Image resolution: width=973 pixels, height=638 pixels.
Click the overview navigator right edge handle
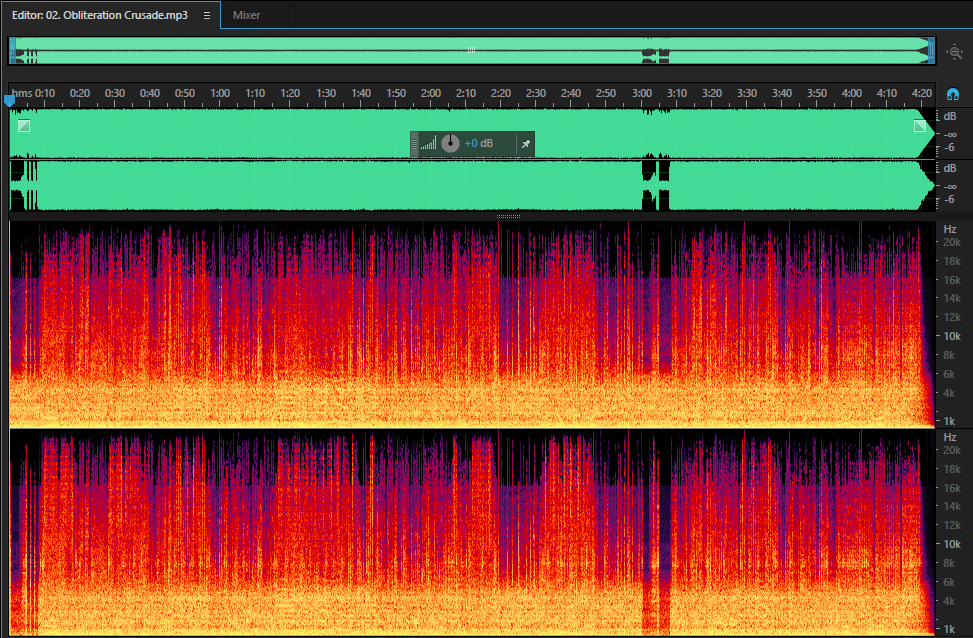(x=931, y=51)
